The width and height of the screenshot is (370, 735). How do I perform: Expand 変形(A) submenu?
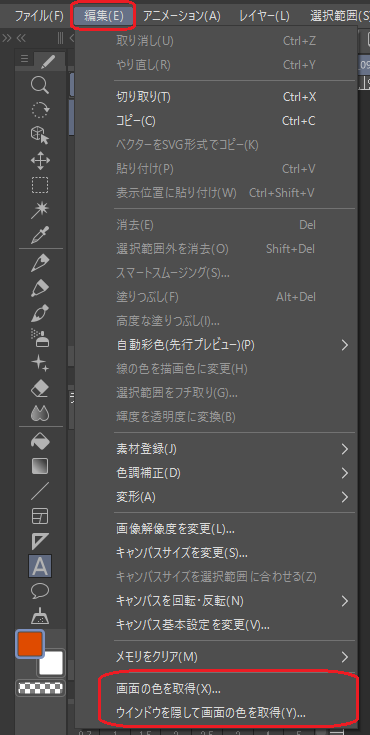click(216, 496)
